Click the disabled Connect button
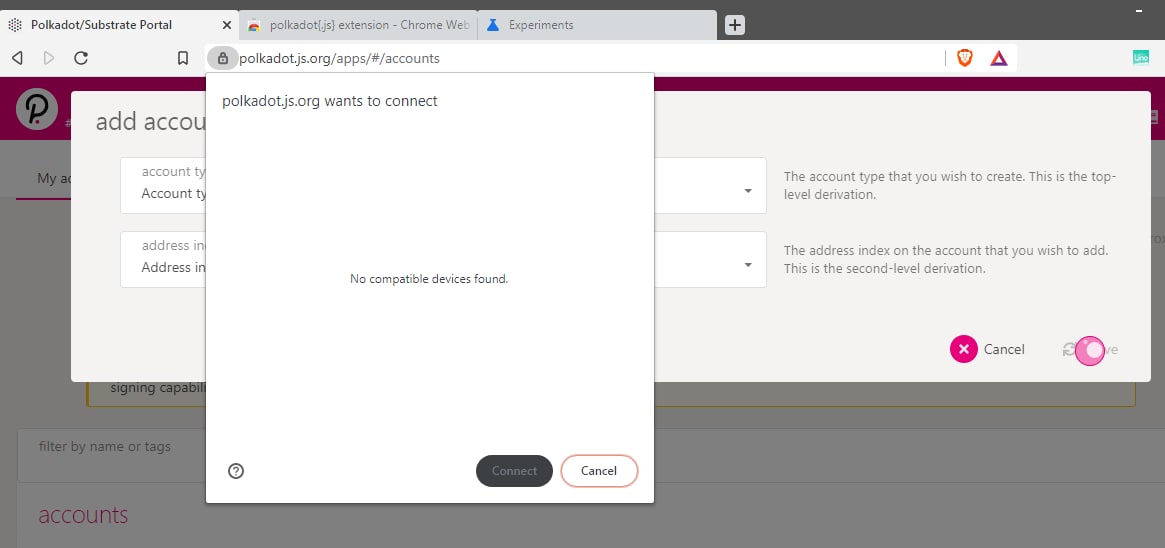Screen dimensions: 1165x548 point(514,471)
